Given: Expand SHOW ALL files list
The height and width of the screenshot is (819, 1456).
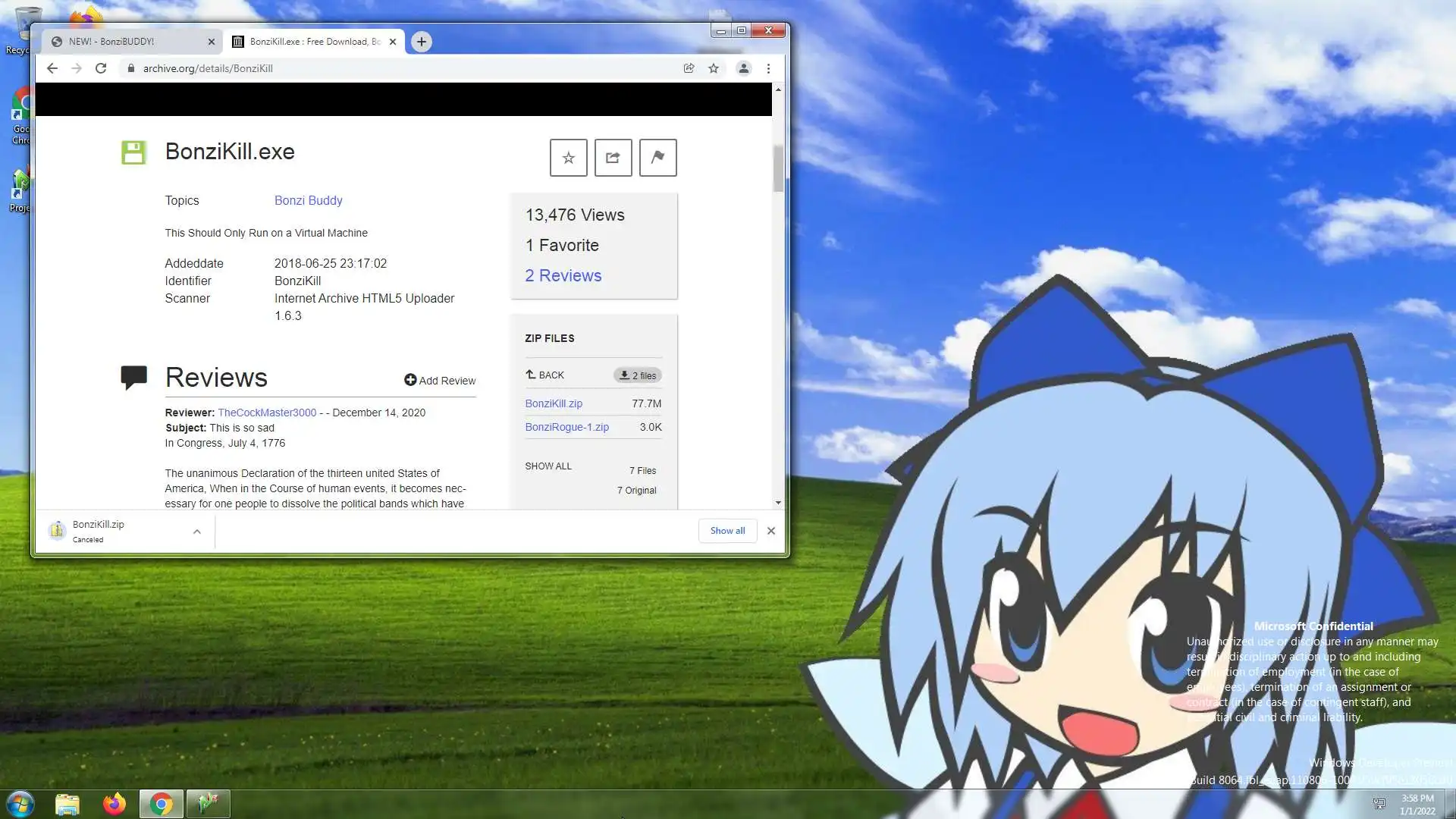Looking at the screenshot, I should [x=548, y=466].
